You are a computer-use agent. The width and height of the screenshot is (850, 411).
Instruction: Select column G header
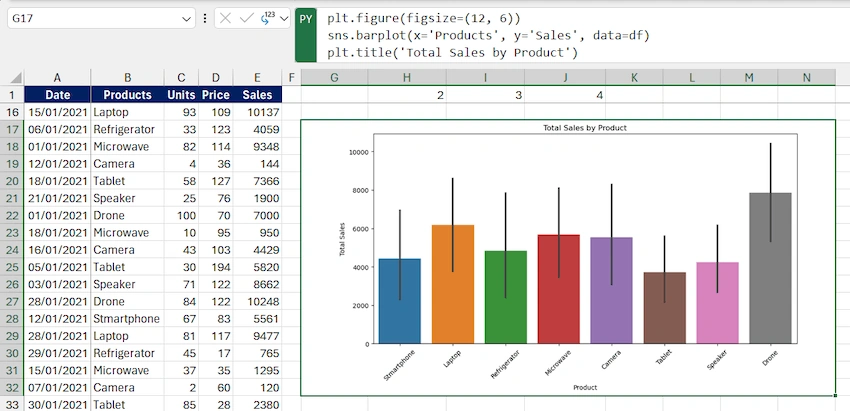tap(334, 78)
